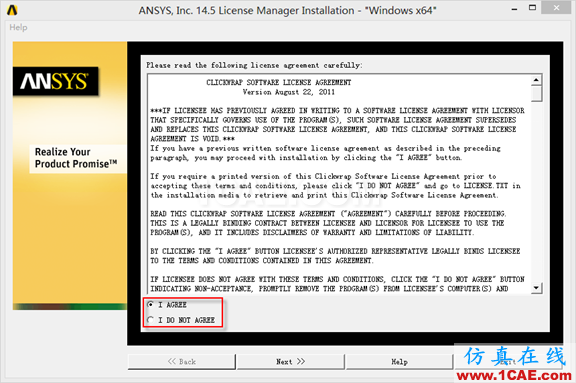This screenshot has height=383, width=576.
Task: Click the 'TO THE TERMS AND CONDITIONS CONTAINED' line
Action: [262, 260]
